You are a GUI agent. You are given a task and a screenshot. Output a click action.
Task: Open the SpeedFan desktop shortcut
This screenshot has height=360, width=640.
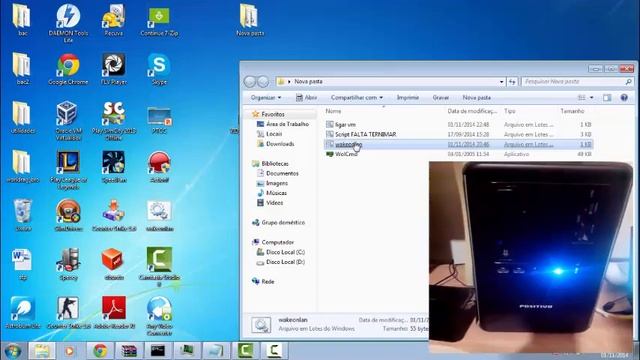pyautogui.click(x=113, y=167)
